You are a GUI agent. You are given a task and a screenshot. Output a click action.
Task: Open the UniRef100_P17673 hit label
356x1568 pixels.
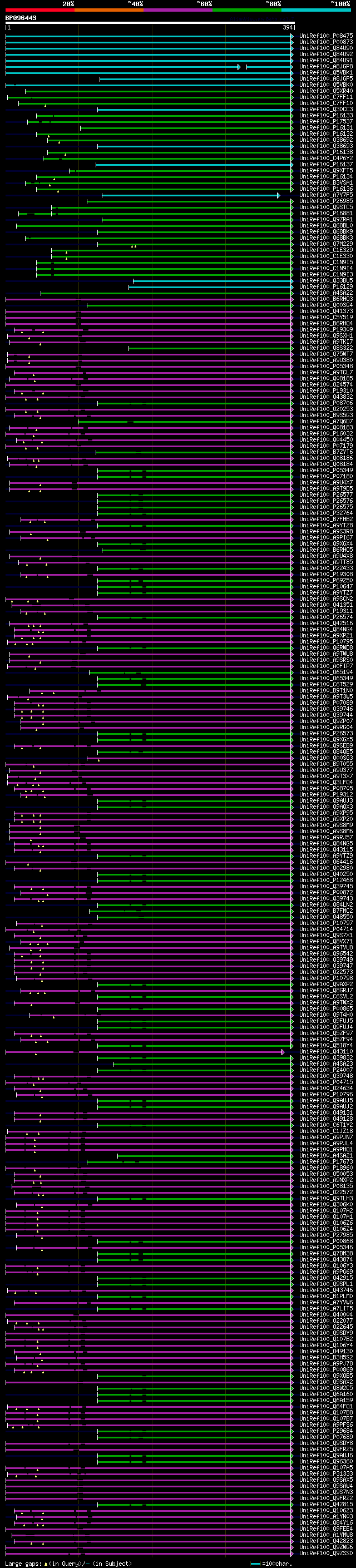click(x=325, y=1162)
